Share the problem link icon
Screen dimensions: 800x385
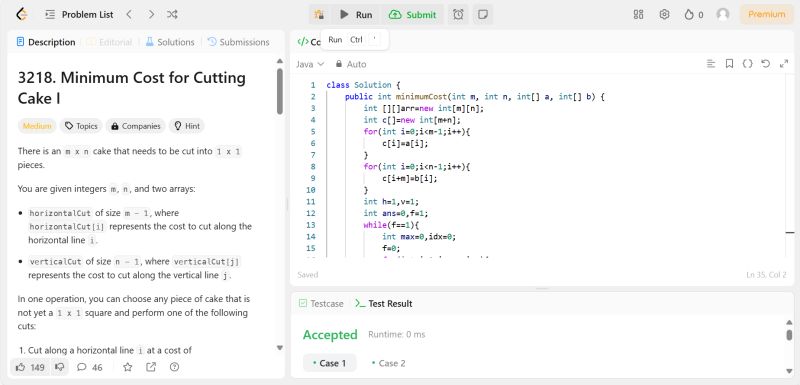coord(151,367)
